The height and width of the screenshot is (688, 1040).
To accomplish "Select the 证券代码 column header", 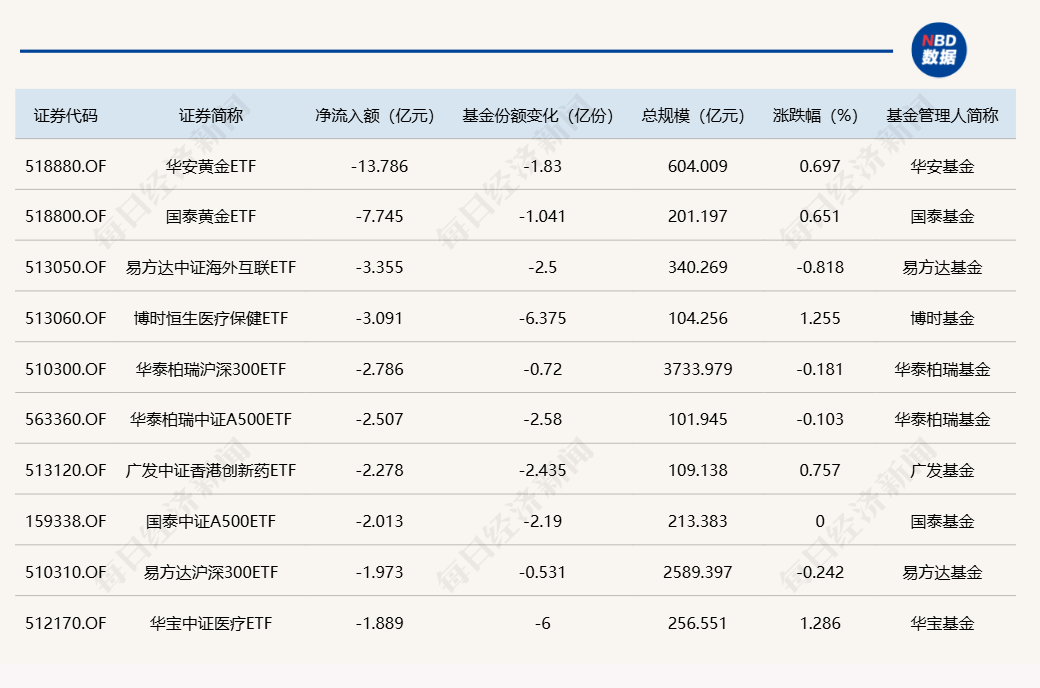I will tap(66, 115).
